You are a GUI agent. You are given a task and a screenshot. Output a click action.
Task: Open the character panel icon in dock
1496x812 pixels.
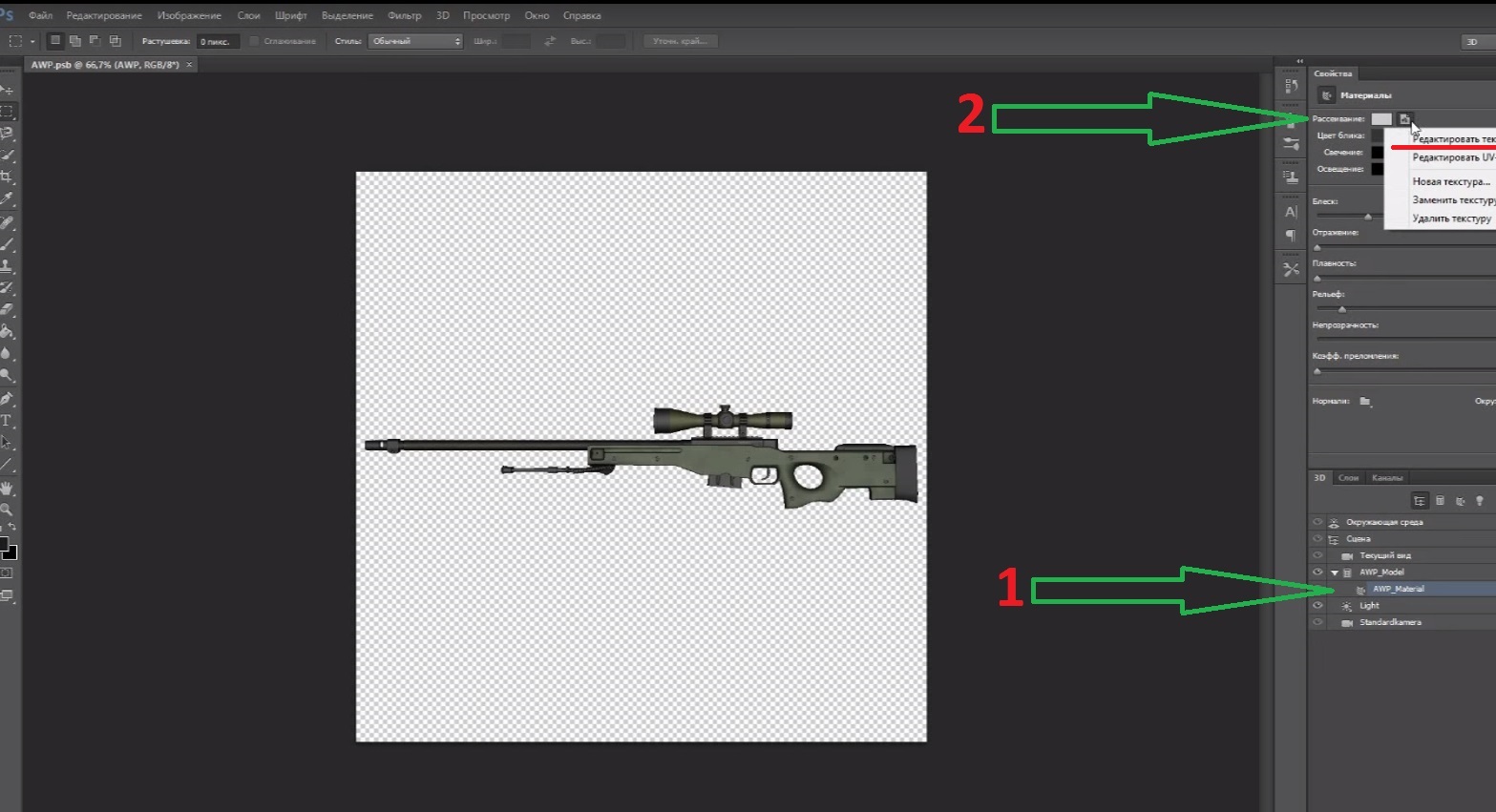[x=1291, y=212]
